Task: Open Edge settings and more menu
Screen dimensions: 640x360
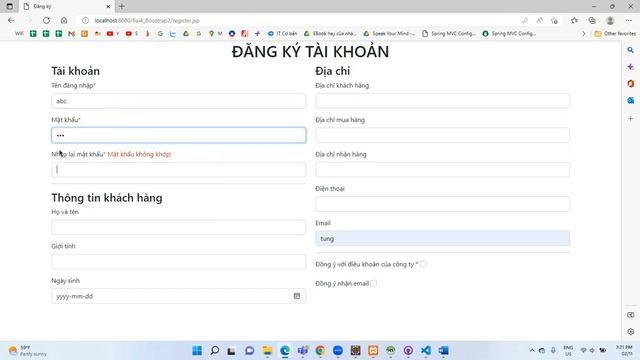Action: (x=629, y=20)
